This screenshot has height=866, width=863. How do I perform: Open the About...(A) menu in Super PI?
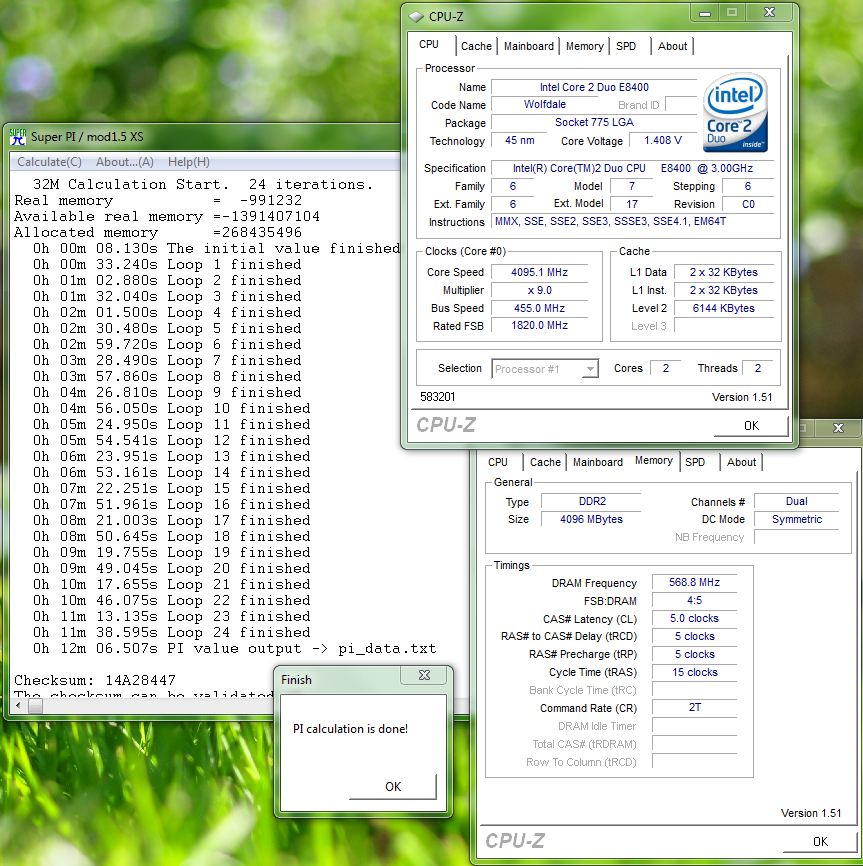pos(125,162)
